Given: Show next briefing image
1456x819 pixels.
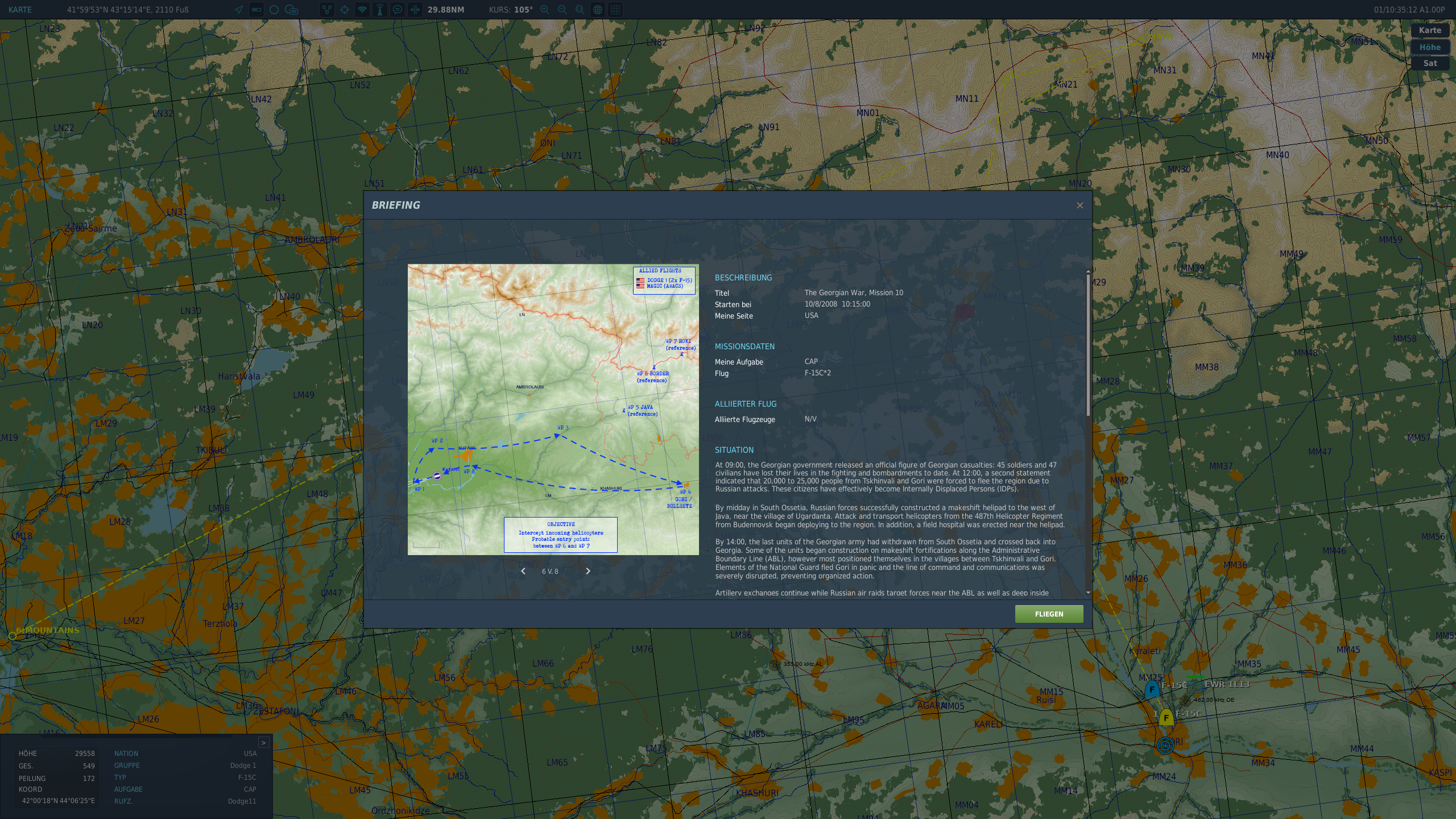Looking at the screenshot, I should click(x=588, y=571).
